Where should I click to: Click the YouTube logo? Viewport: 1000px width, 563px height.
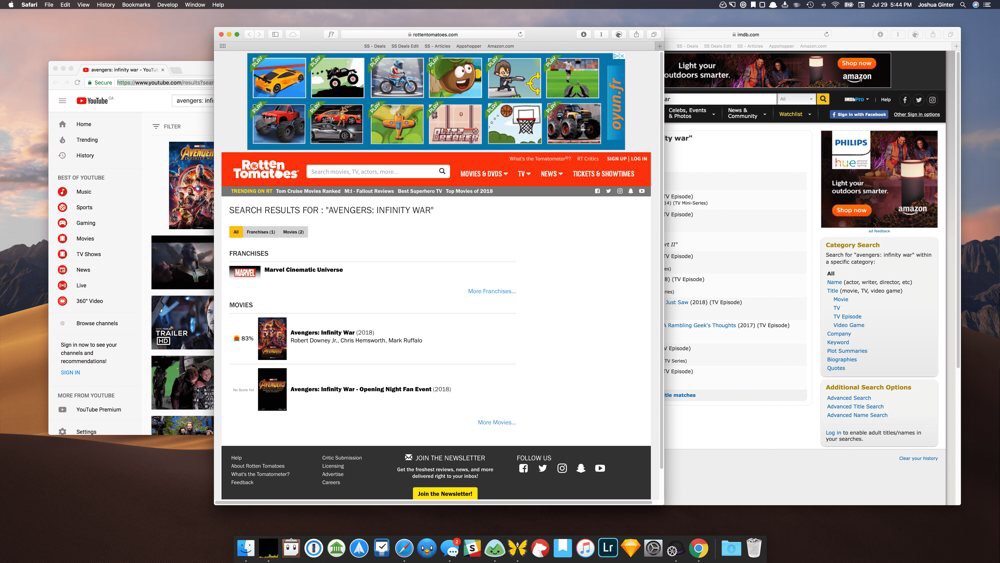[93, 101]
